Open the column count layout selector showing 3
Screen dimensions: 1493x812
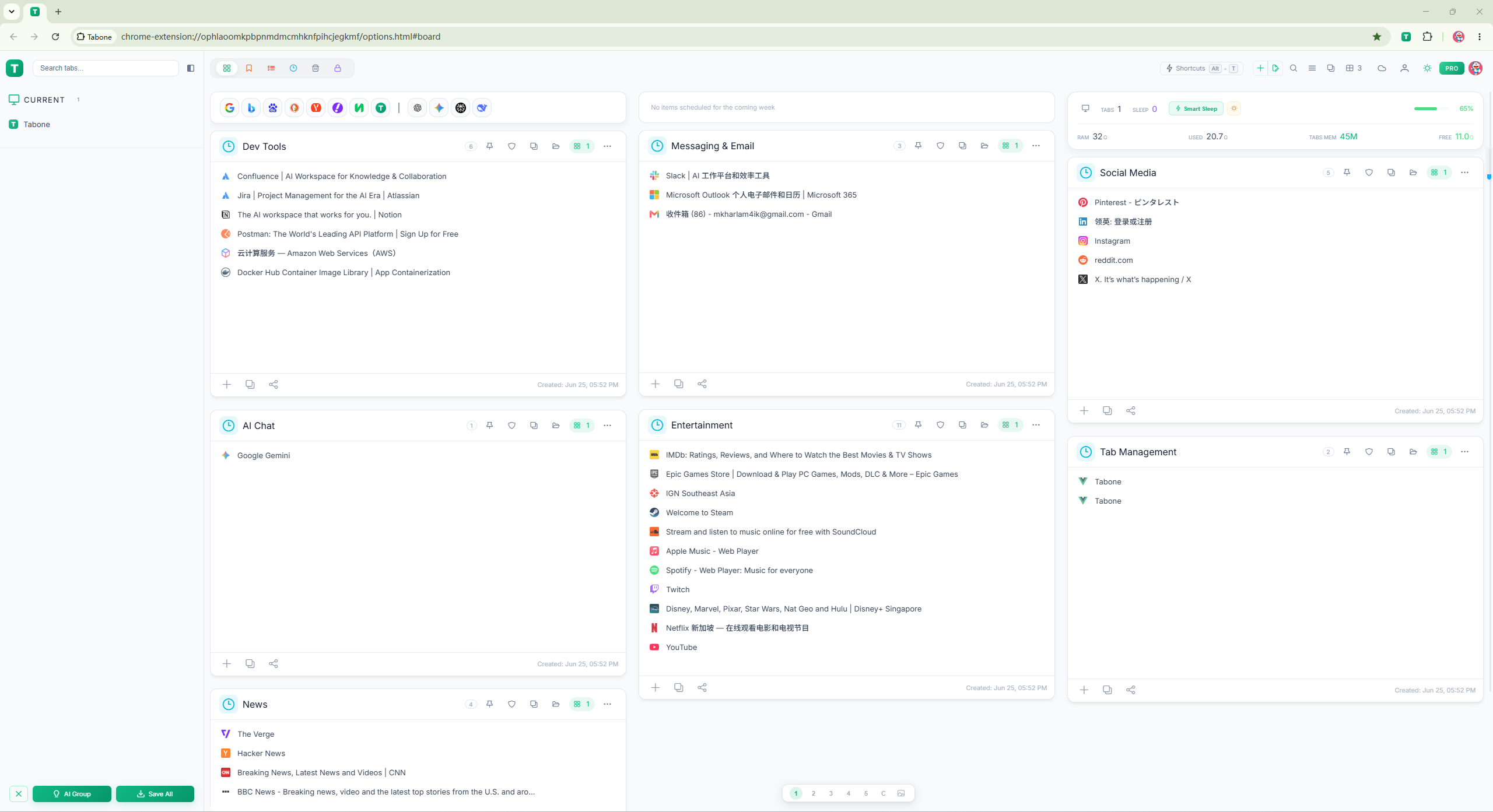pyautogui.click(x=1354, y=68)
